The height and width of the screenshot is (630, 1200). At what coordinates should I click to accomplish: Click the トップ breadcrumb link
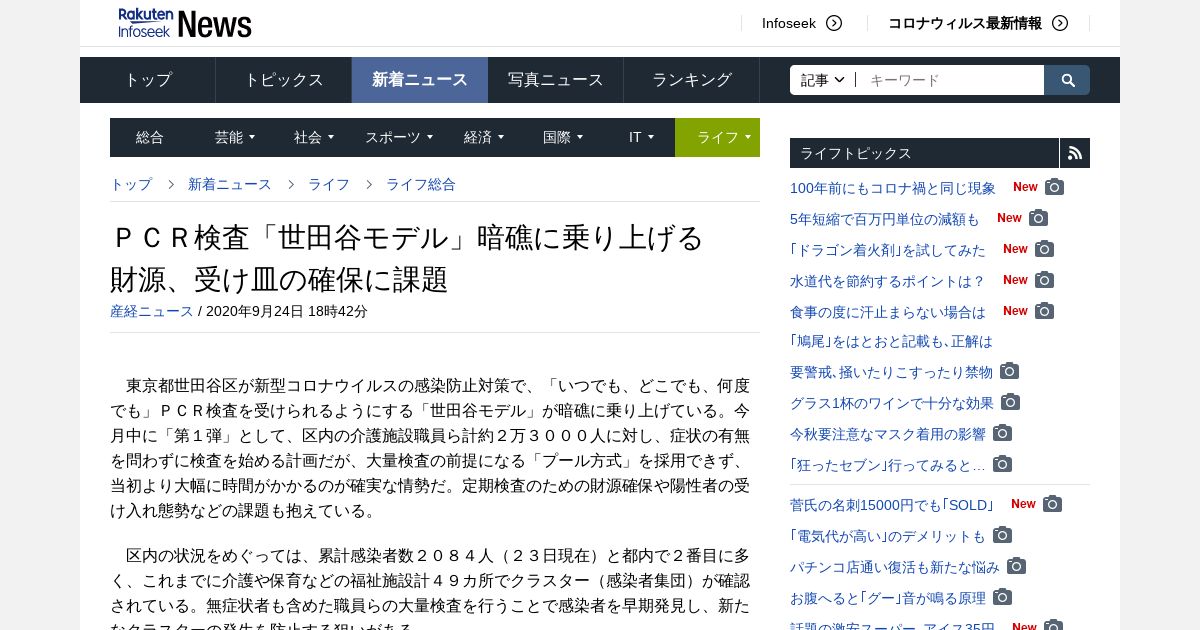[x=131, y=184]
